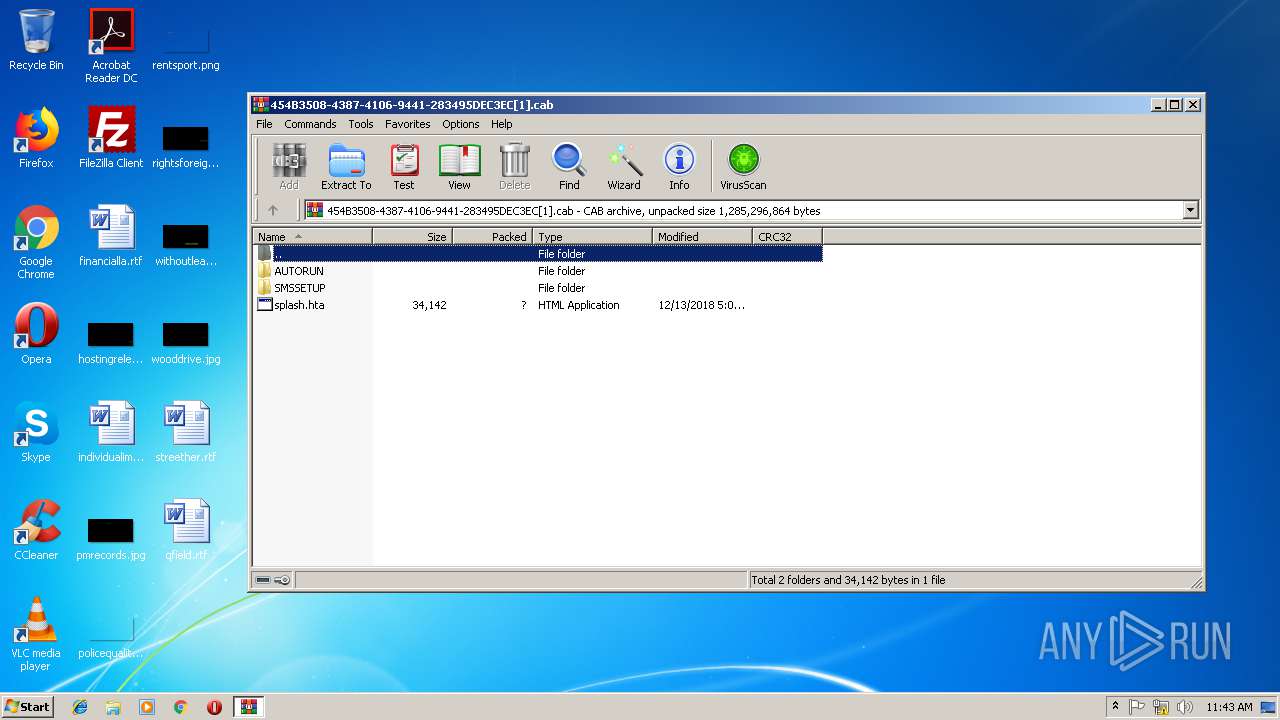
Task: Open the Options menu
Action: 461,124
